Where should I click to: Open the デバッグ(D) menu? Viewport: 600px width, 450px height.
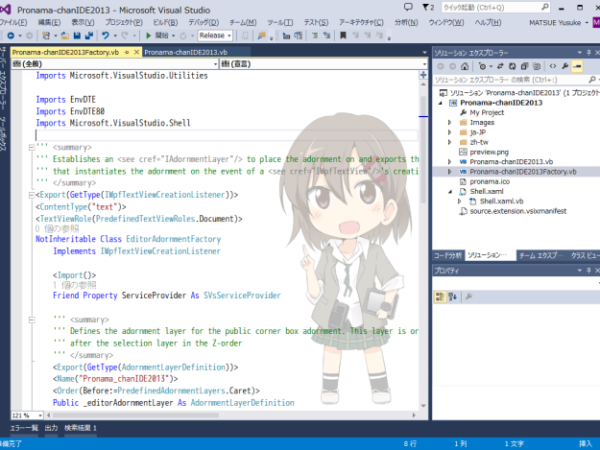click(x=204, y=22)
